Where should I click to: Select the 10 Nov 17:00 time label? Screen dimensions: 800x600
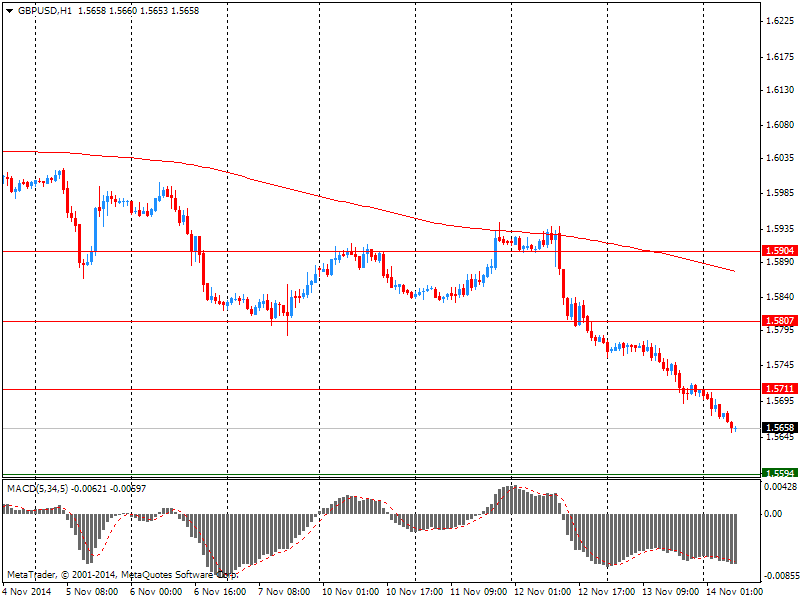(415, 591)
